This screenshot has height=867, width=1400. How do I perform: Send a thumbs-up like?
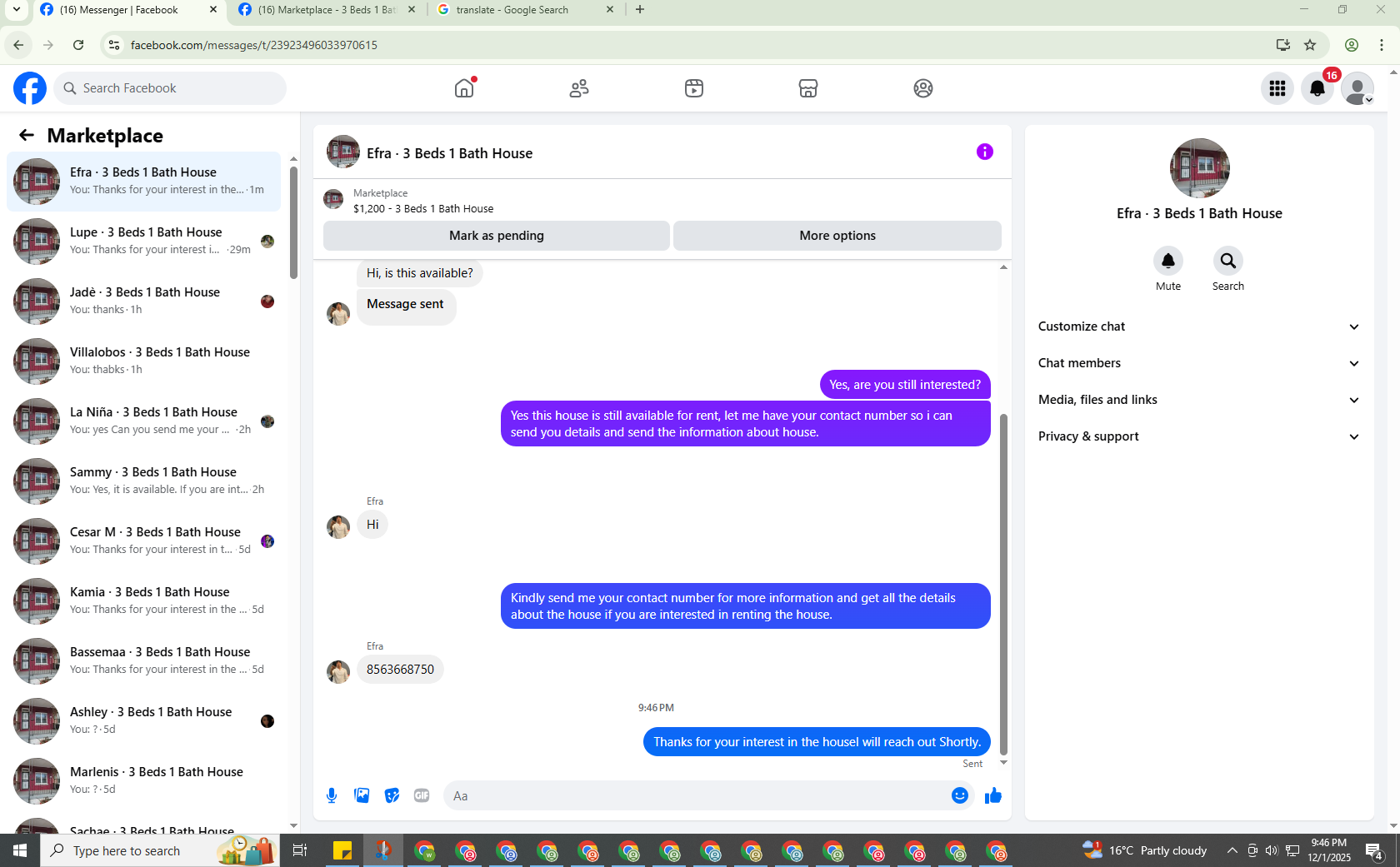click(992, 795)
